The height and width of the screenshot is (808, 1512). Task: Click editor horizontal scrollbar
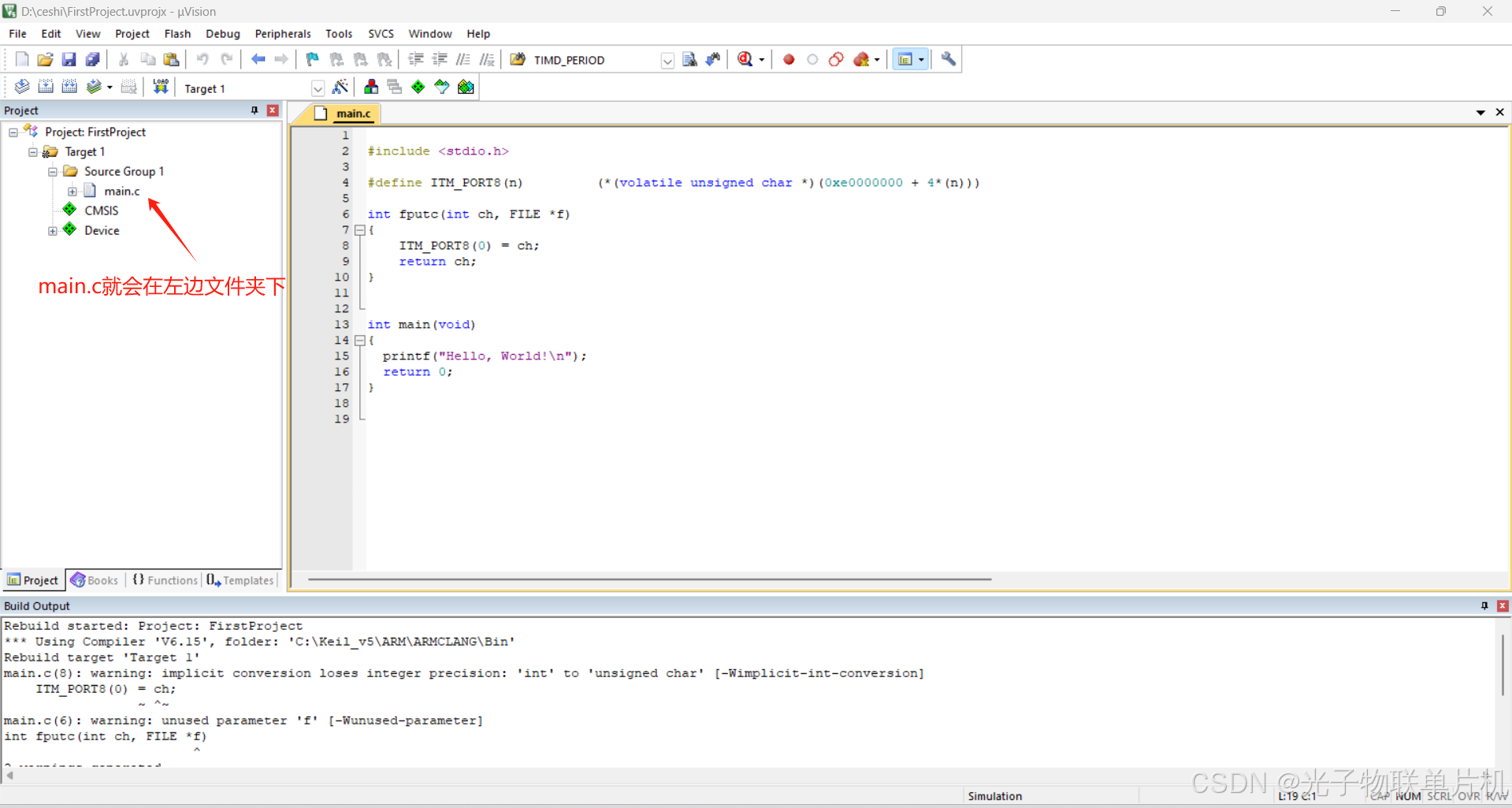point(650,579)
